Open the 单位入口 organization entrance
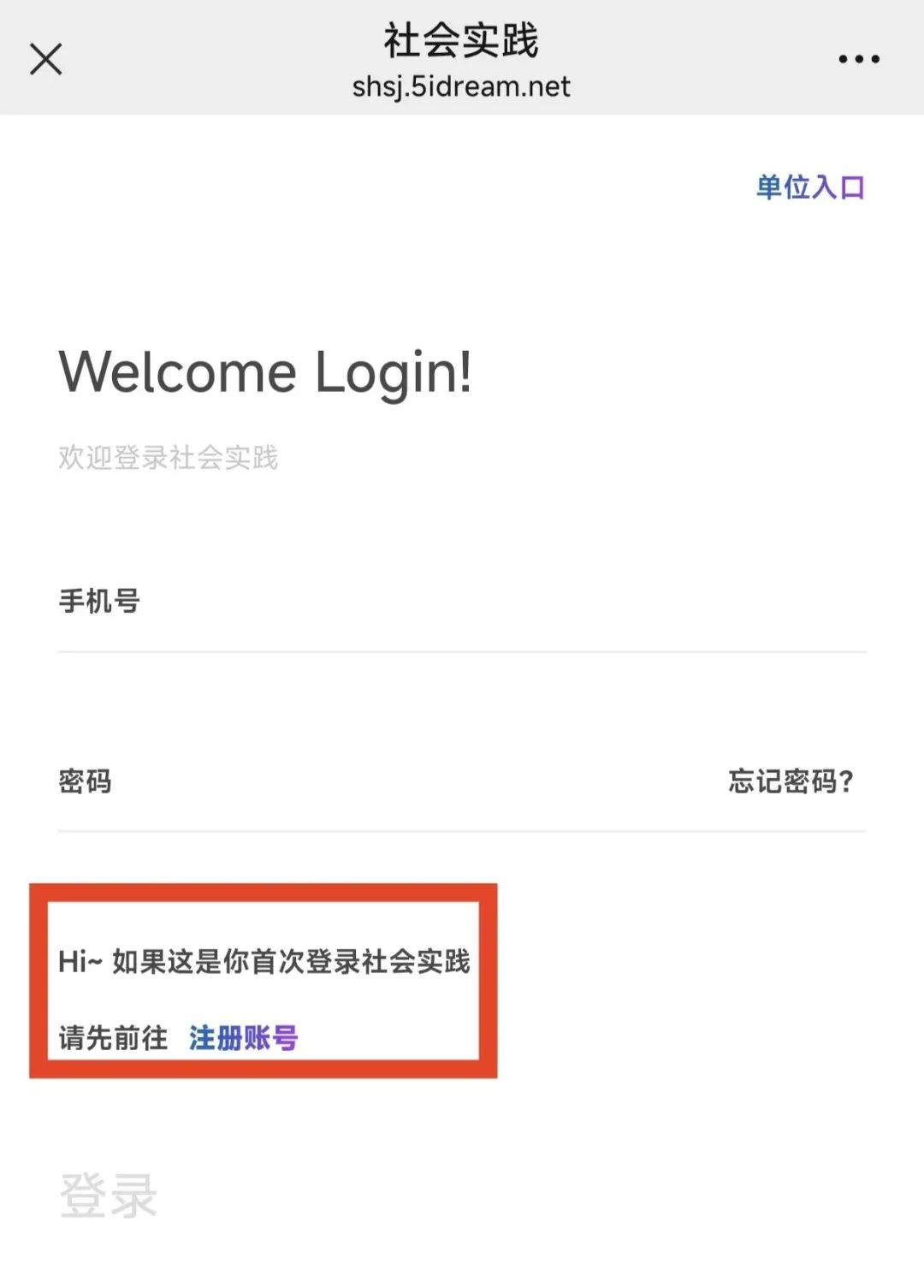The height and width of the screenshot is (1288, 924). click(x=810, y=187)
